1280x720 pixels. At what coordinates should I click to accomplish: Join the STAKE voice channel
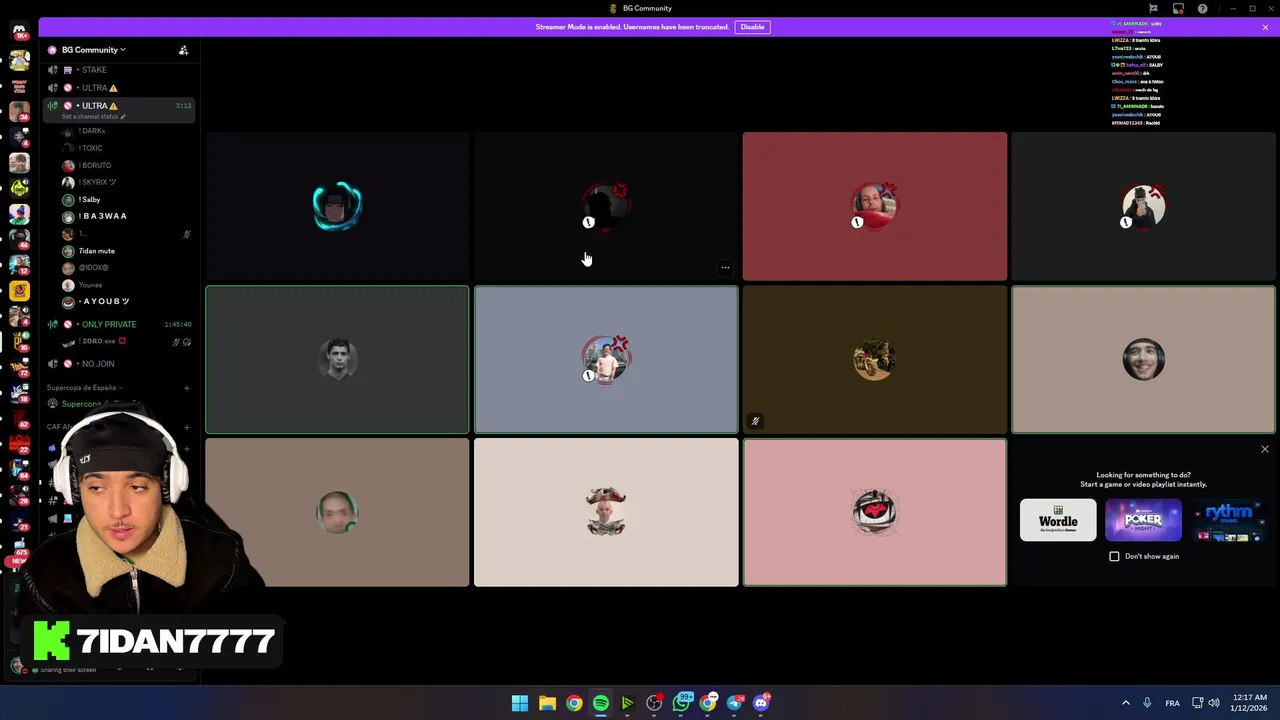pyautogui.click(x=118, y=70)
